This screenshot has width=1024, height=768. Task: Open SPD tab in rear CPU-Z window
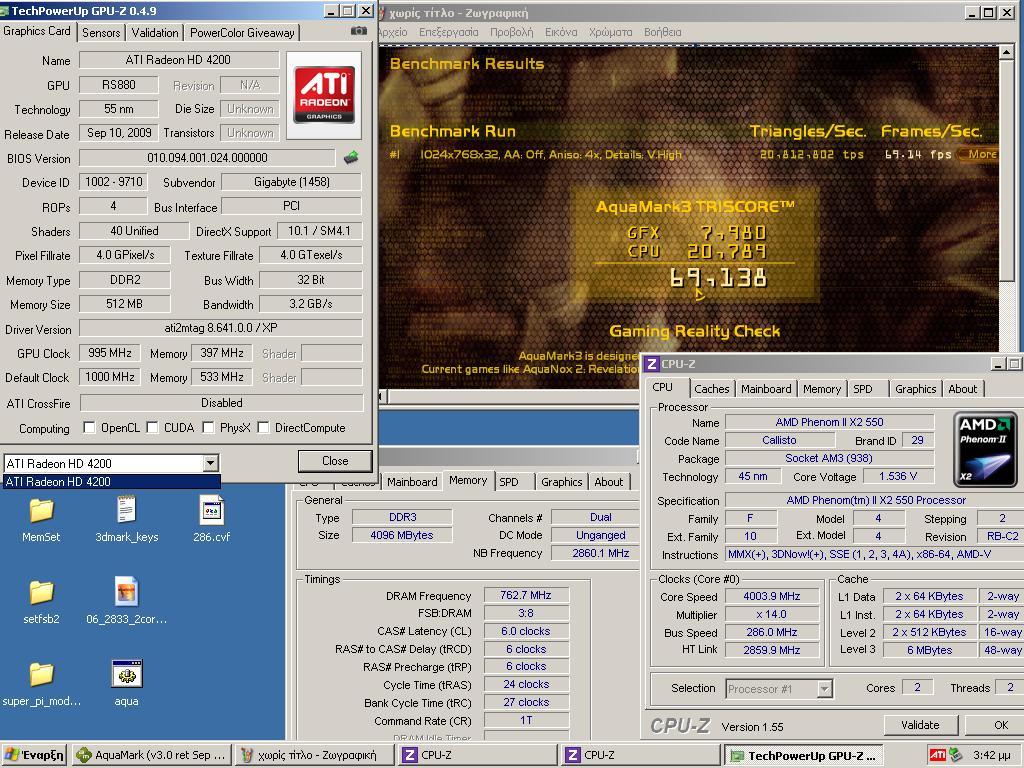pos(509,482)
